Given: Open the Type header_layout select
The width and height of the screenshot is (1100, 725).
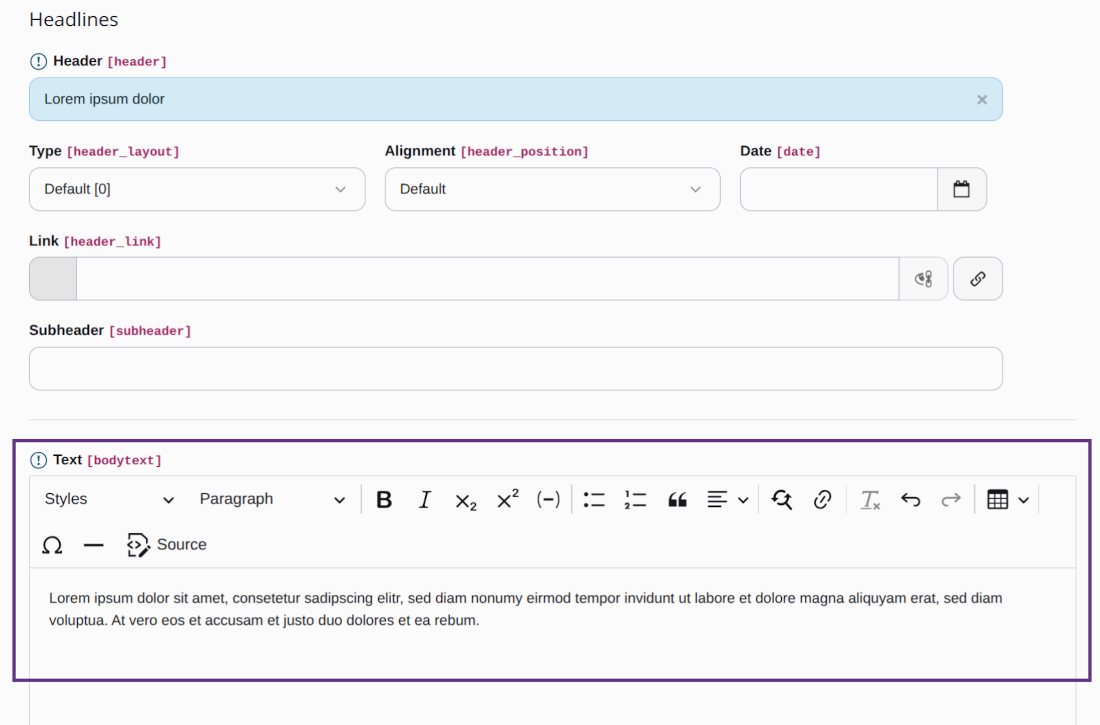Looking at the screenshot, I should pyautogui.click(x=197, y=189).
